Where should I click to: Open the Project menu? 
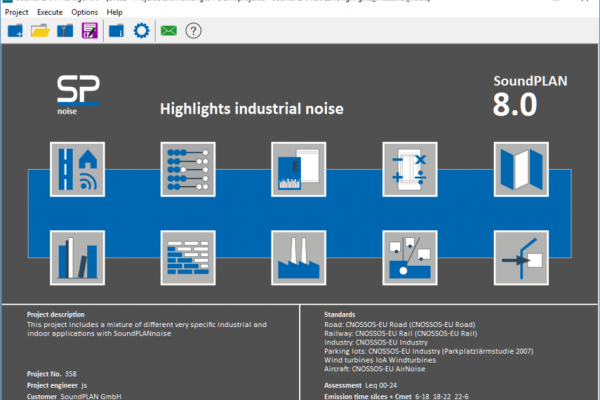click(x=17, y=11)
